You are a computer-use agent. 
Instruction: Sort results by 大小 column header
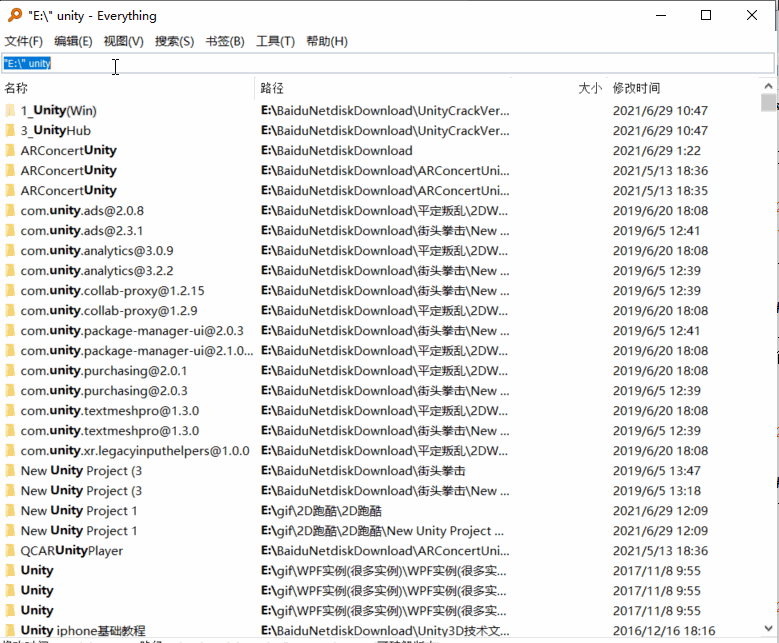coord(590,88)
